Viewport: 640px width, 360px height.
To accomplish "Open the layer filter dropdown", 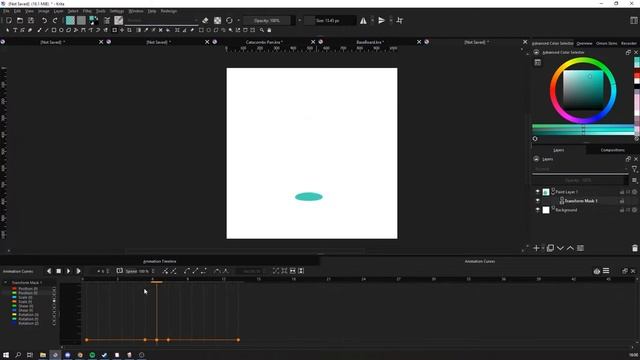I will (x=635, y=169).
